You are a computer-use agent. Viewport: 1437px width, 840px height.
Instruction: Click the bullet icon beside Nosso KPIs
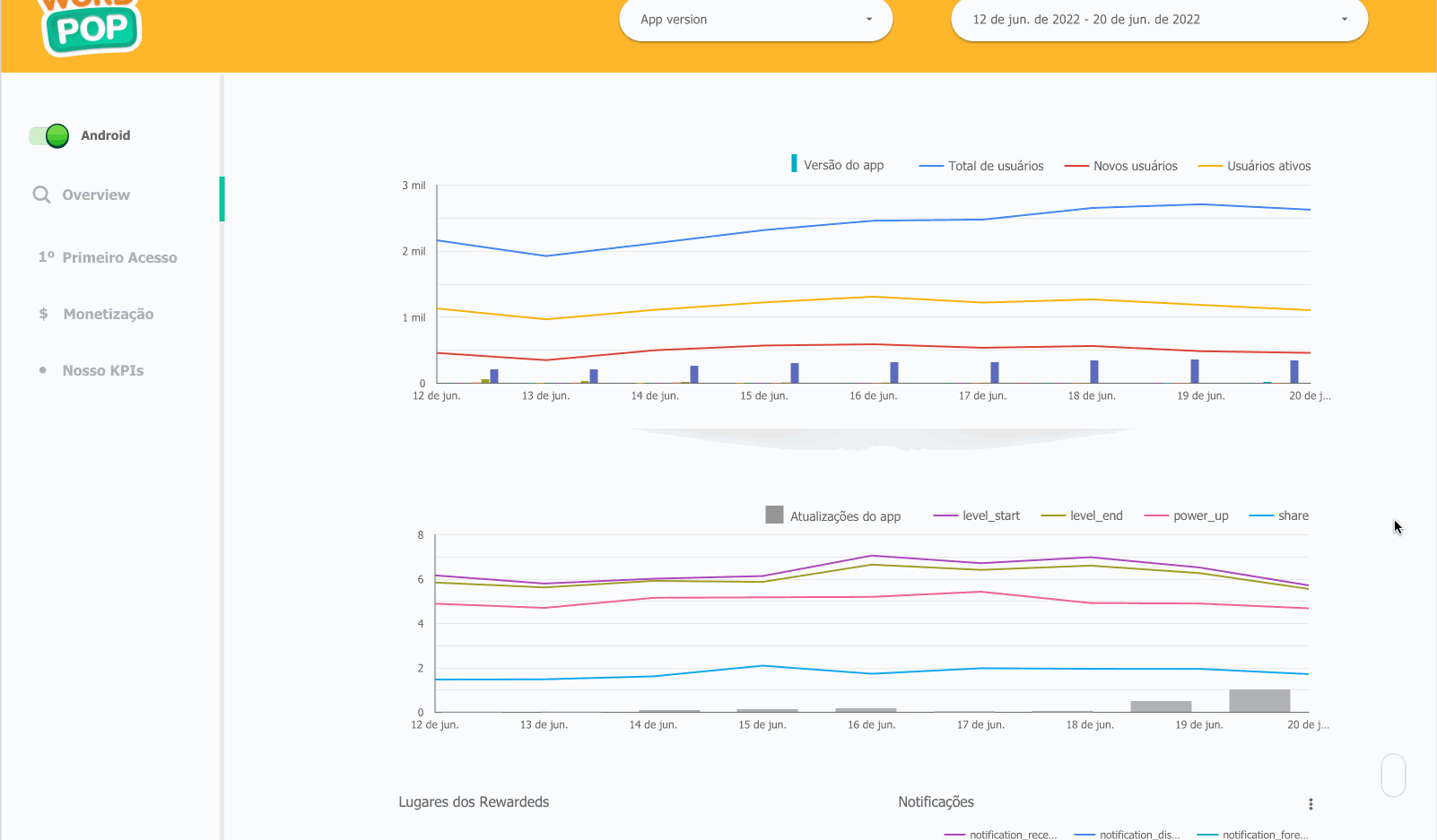click(x=42, y=370)
